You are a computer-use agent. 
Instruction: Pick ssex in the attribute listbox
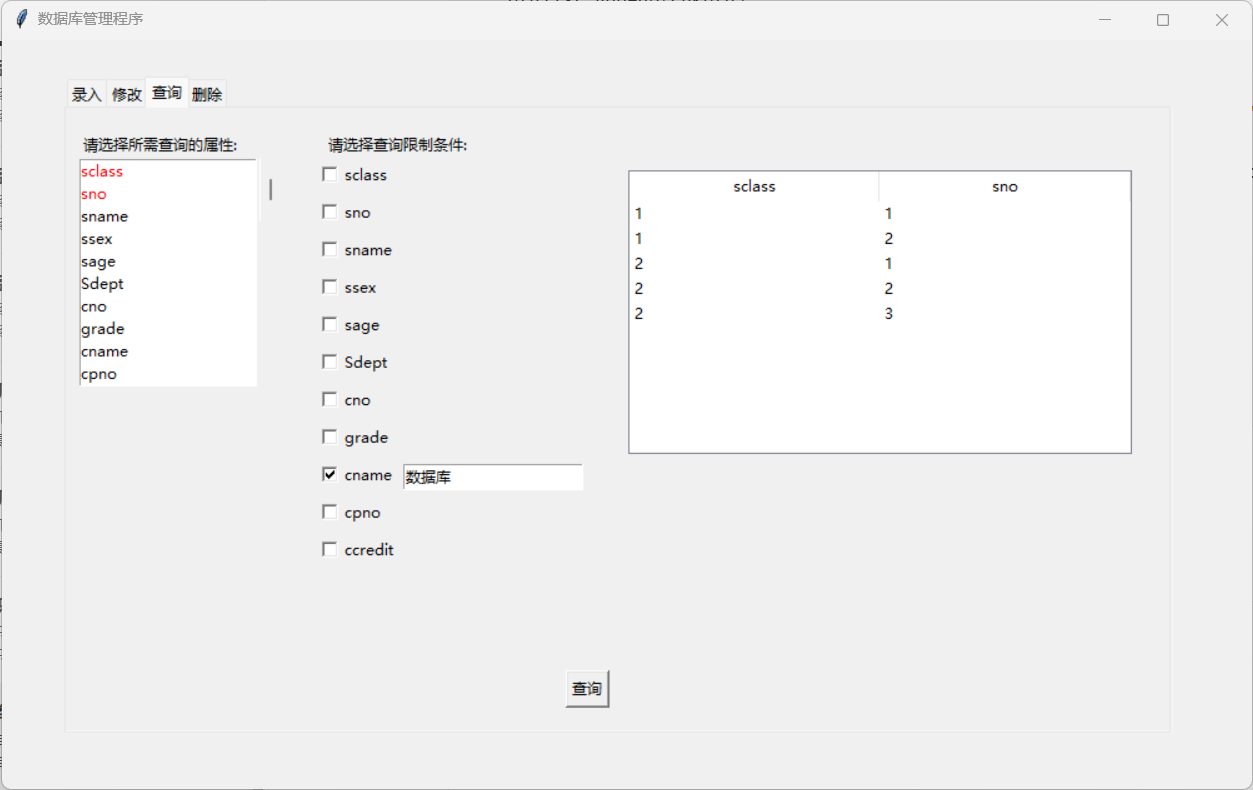[168, 239]
